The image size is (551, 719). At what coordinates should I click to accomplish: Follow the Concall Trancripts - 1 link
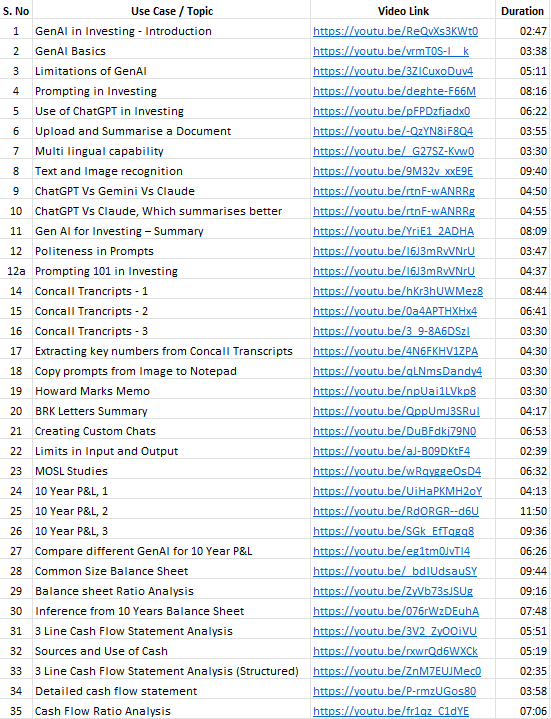398,291
